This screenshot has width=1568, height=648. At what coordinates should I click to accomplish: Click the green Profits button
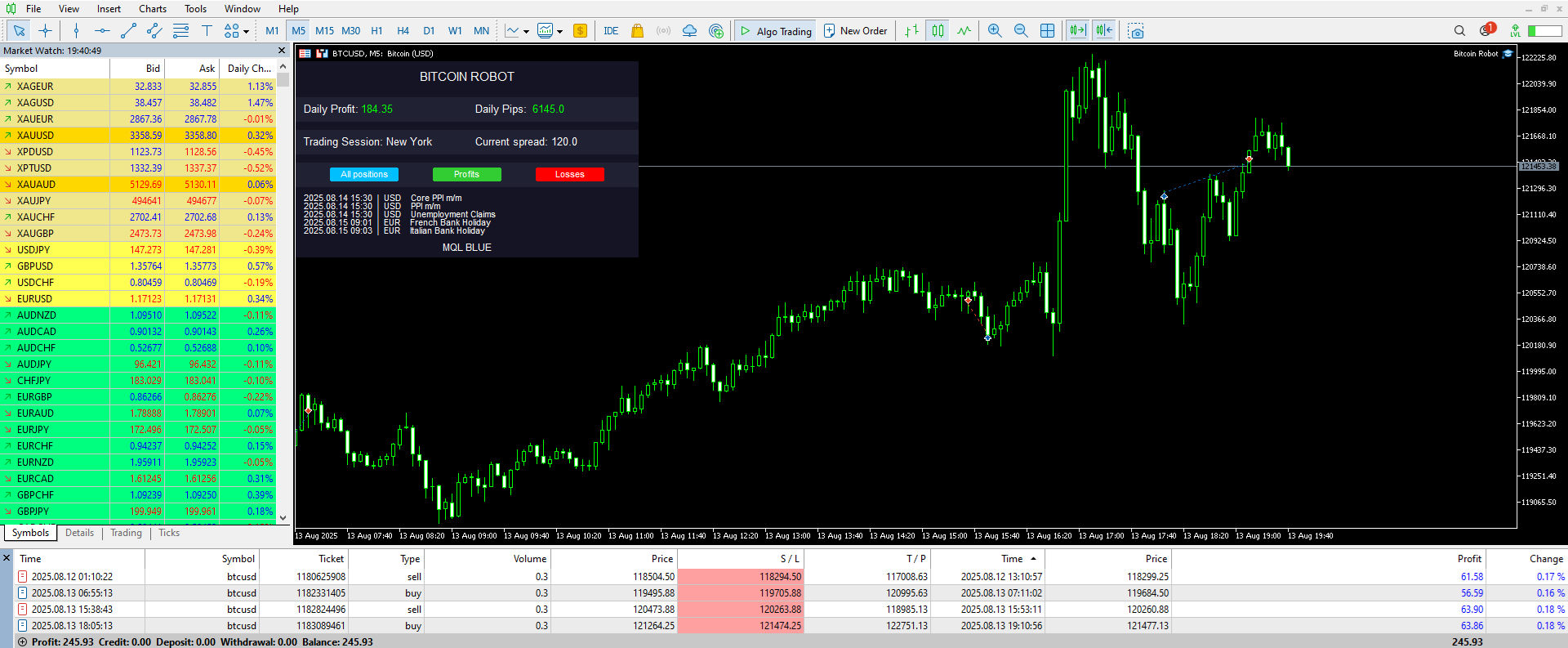pos(466,174)
